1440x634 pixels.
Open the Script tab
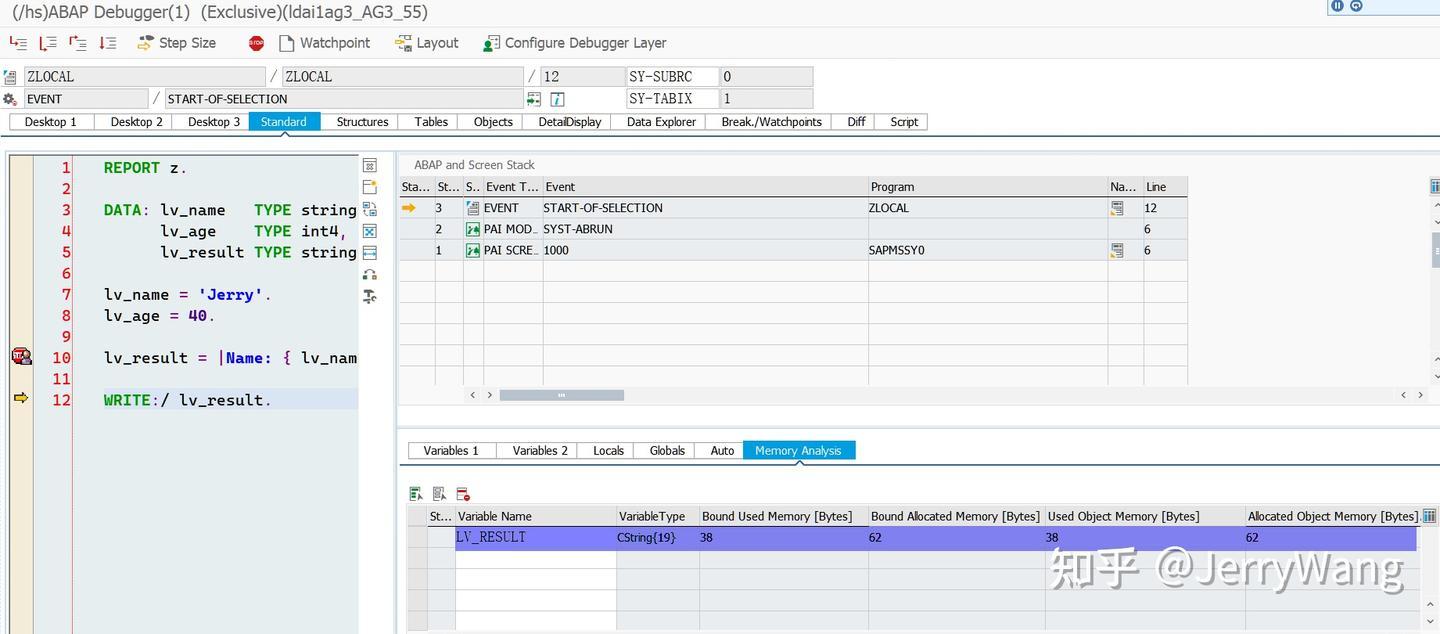tap(904, 122)
